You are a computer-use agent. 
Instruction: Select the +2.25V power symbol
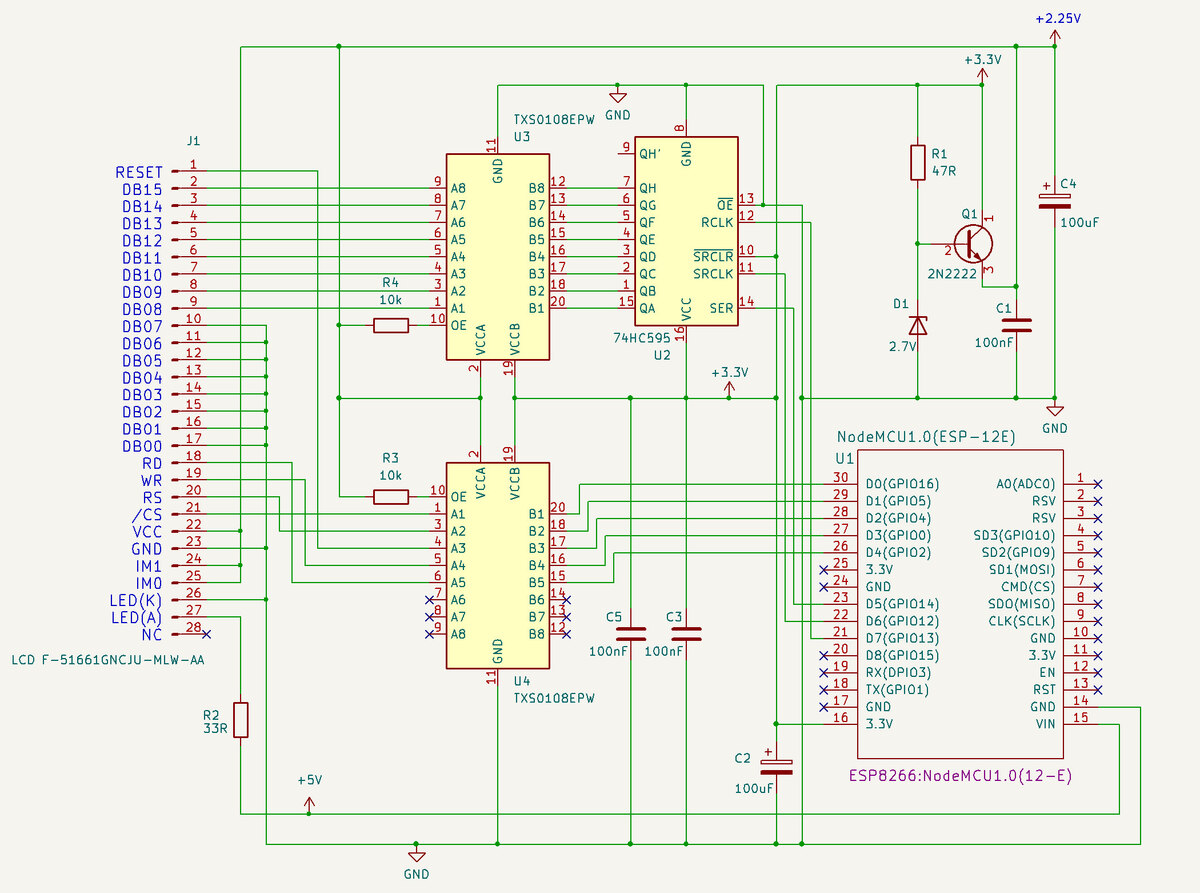coord(1054,34)
